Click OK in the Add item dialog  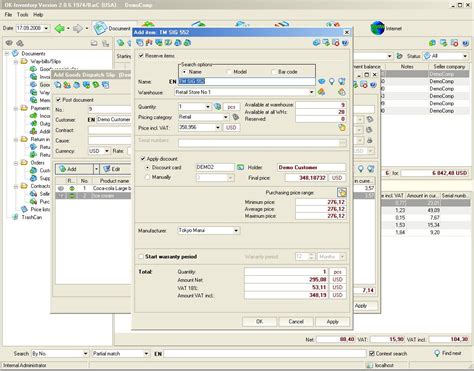(259, 321)
